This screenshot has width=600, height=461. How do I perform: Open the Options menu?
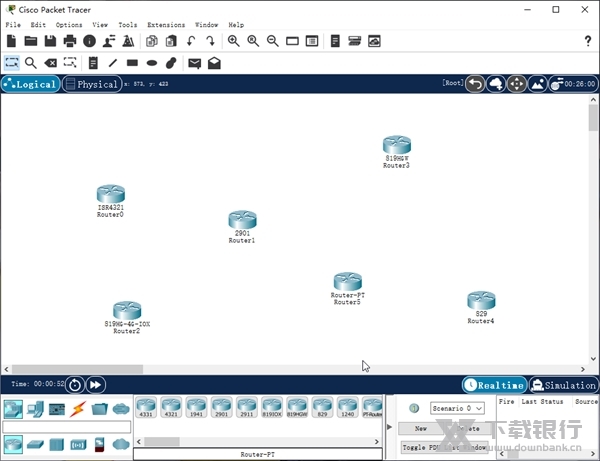pyautogui.click(x=69, y=24)
